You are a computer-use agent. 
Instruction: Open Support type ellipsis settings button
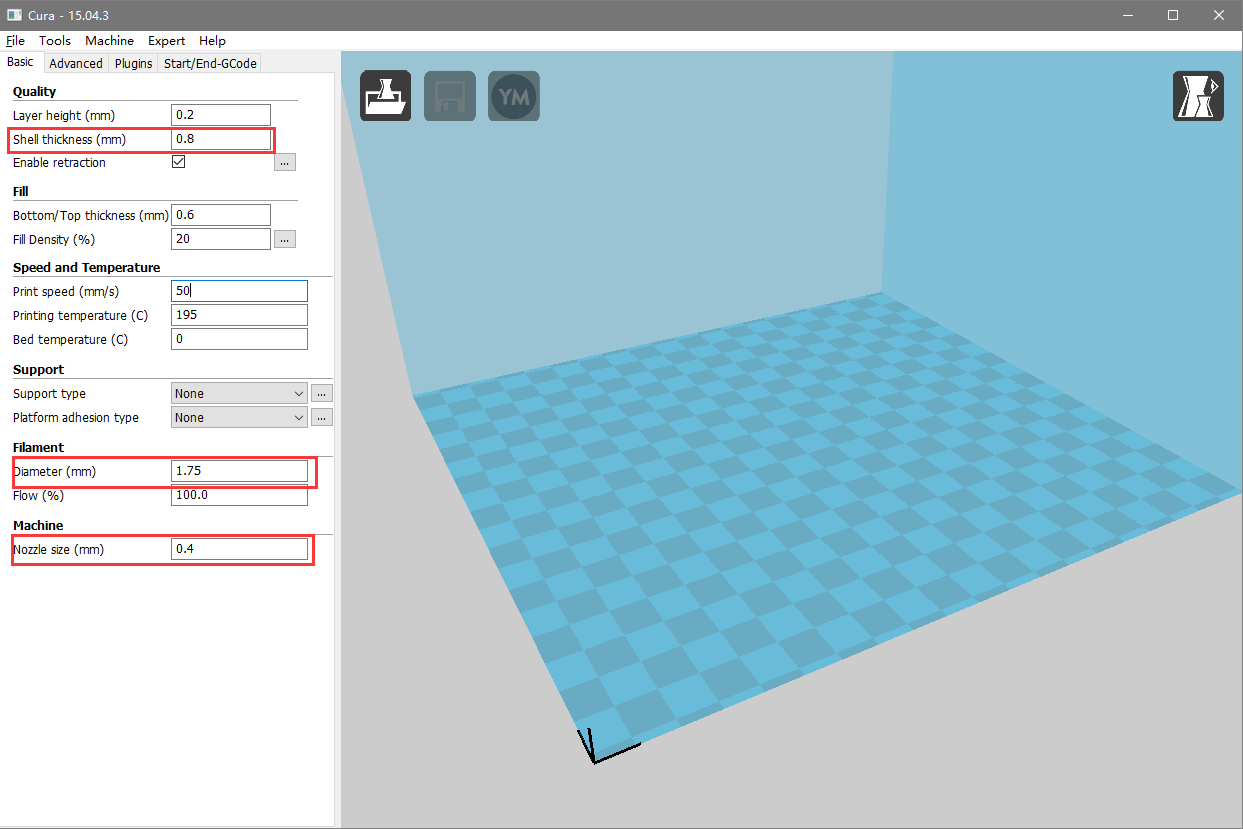[321, 394]
